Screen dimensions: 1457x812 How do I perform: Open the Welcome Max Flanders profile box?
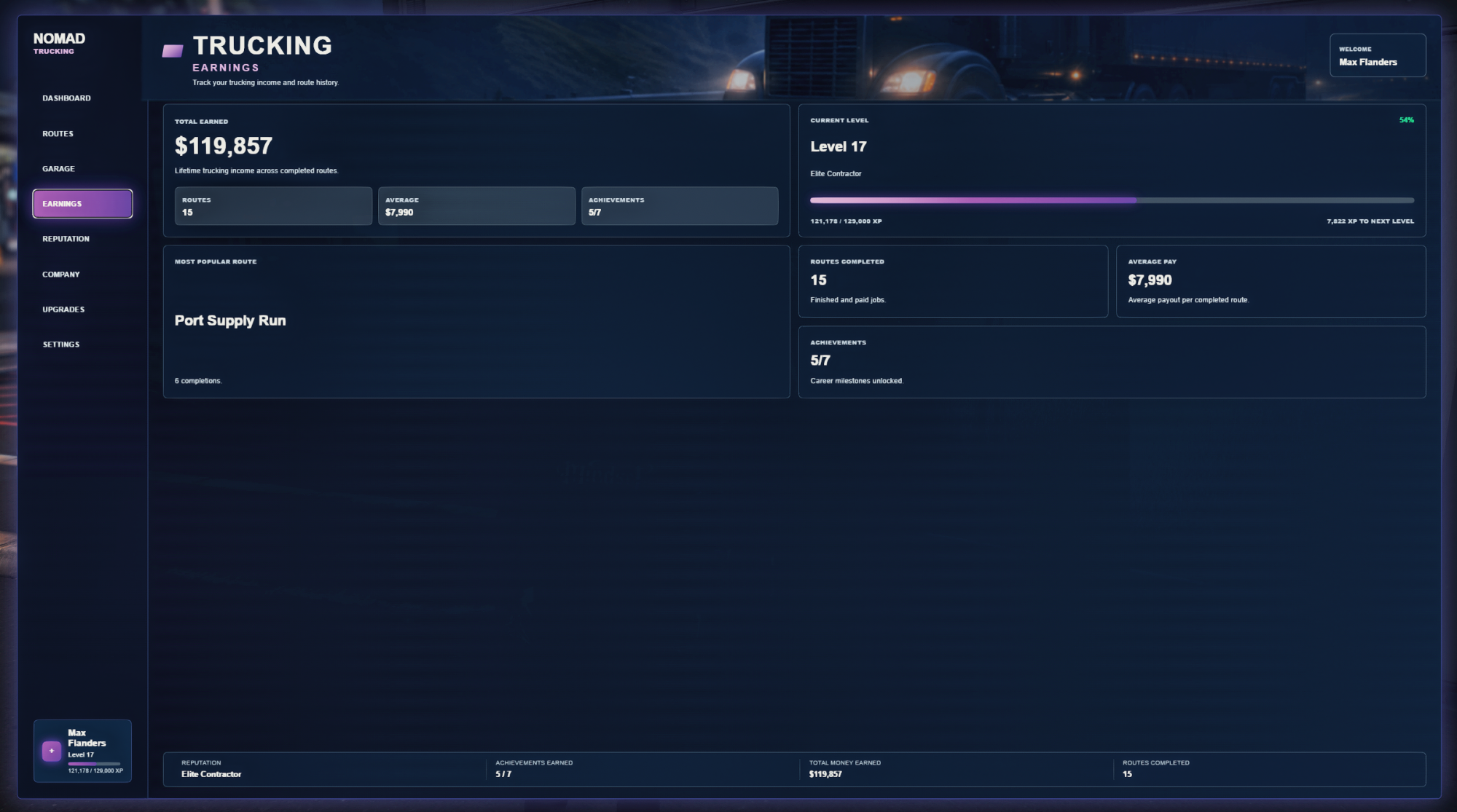pos(1378,55)
